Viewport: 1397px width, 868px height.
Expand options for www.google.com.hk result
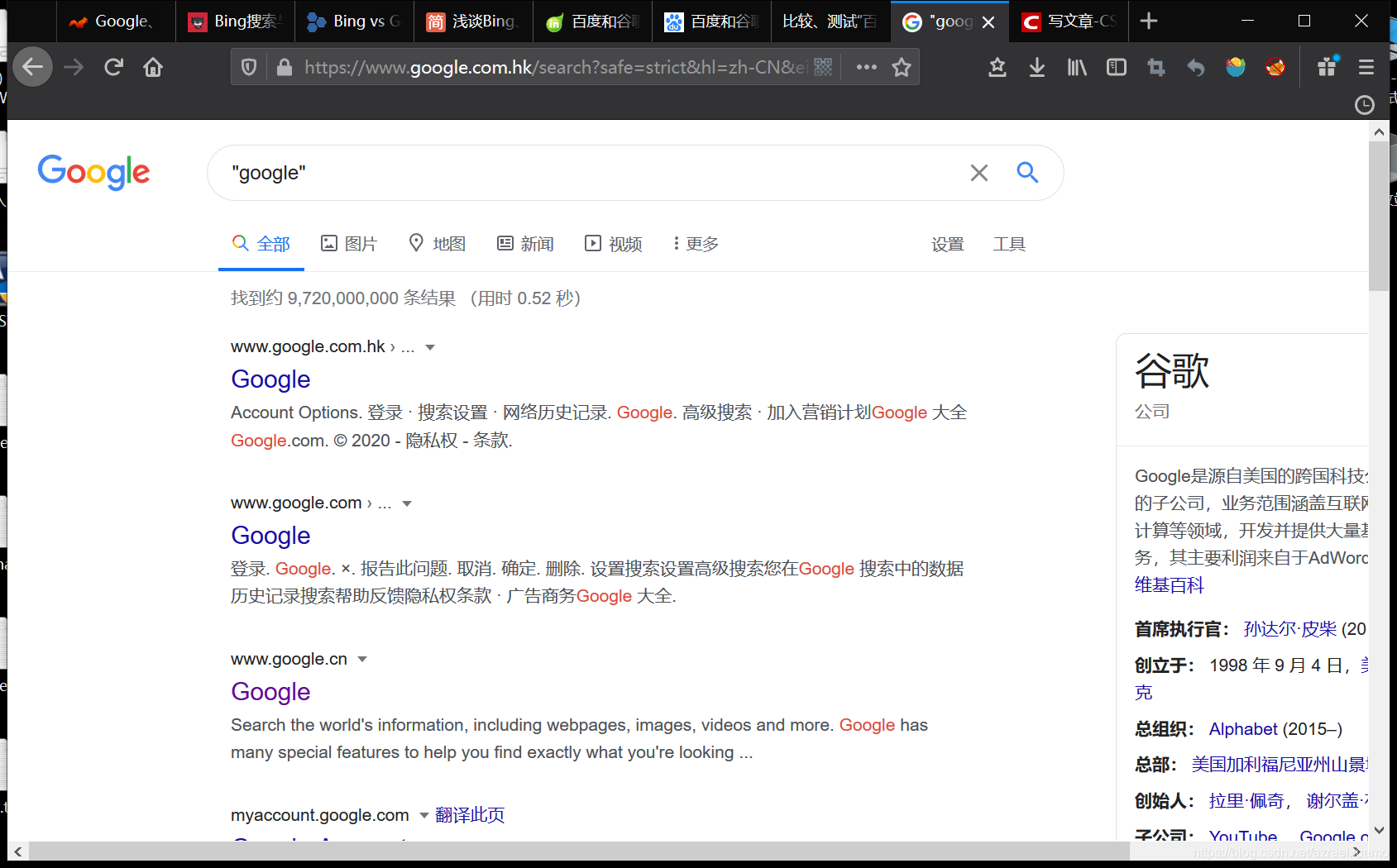coord(430,347)
